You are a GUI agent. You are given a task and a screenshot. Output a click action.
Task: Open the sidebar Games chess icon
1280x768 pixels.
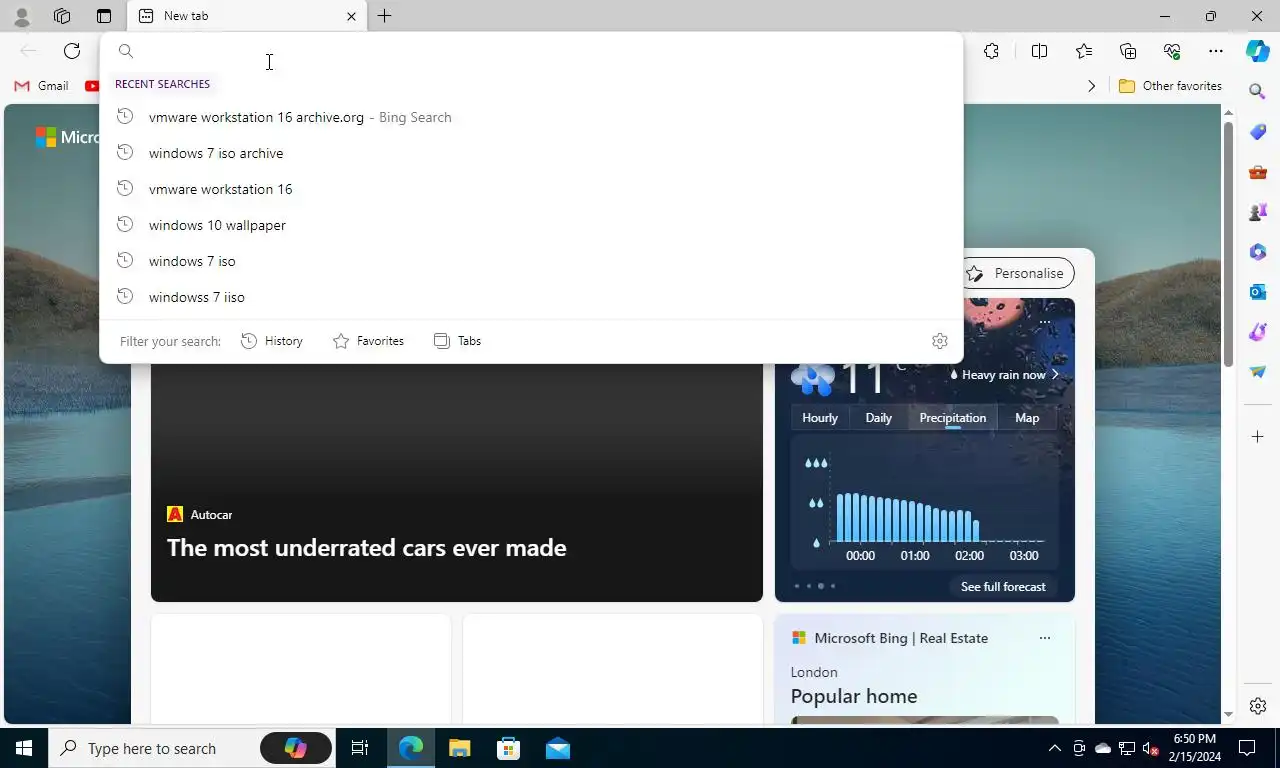click(1258, 212)
